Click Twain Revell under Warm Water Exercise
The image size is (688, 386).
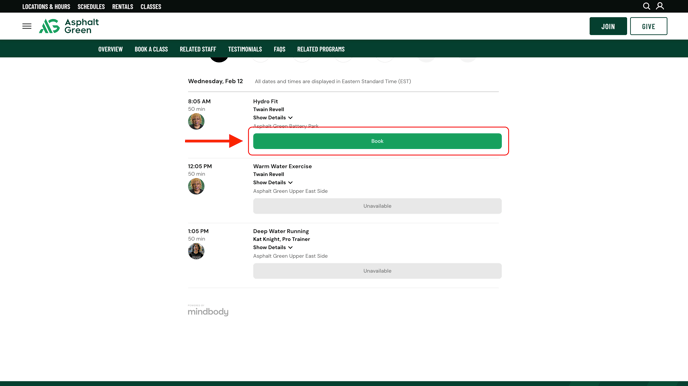point(269,174)
